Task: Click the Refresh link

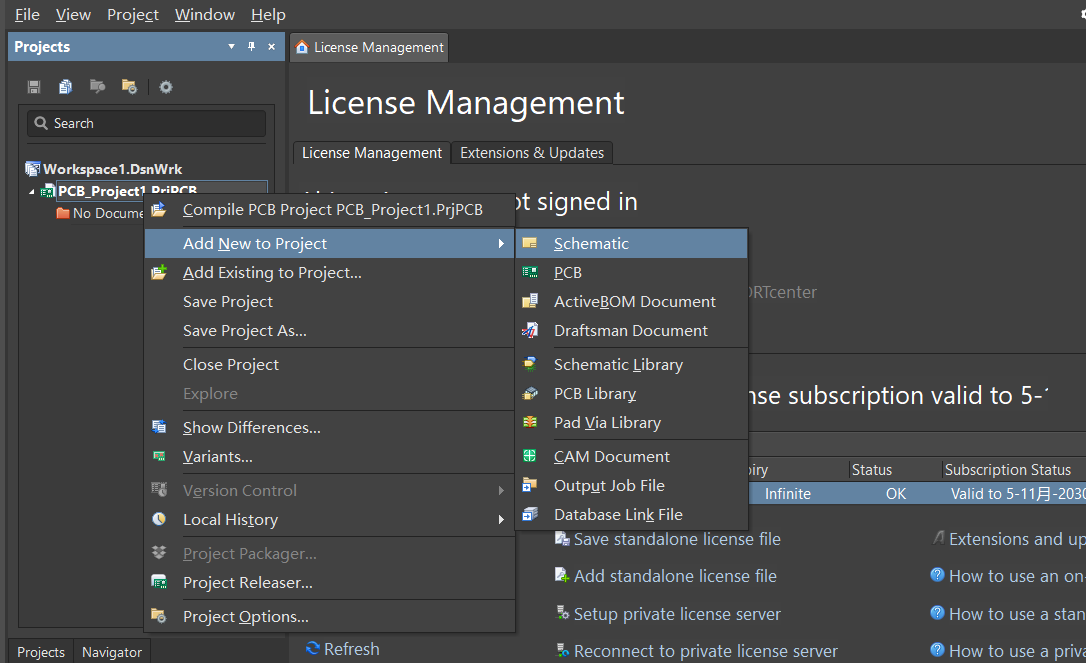Action: coord(351,649)
